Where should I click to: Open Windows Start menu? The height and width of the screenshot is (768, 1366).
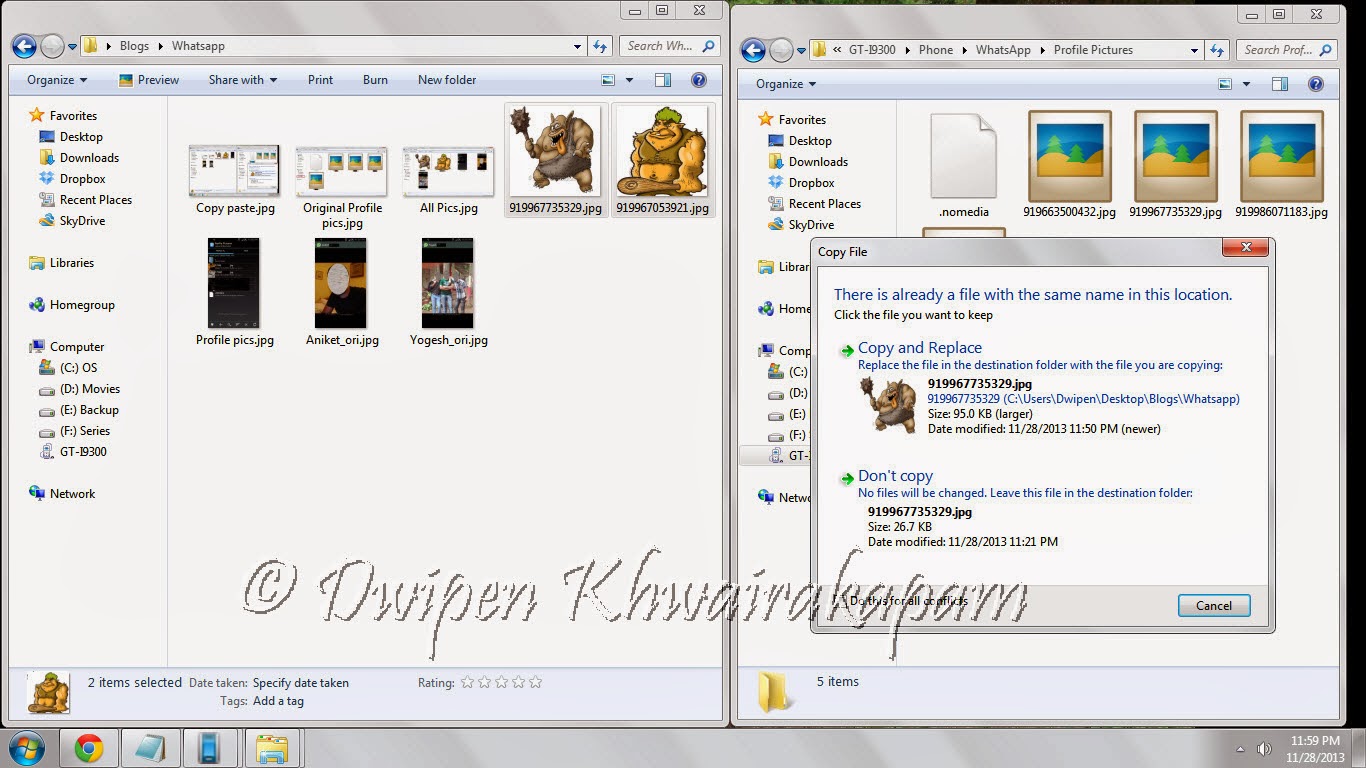[29, 748]
